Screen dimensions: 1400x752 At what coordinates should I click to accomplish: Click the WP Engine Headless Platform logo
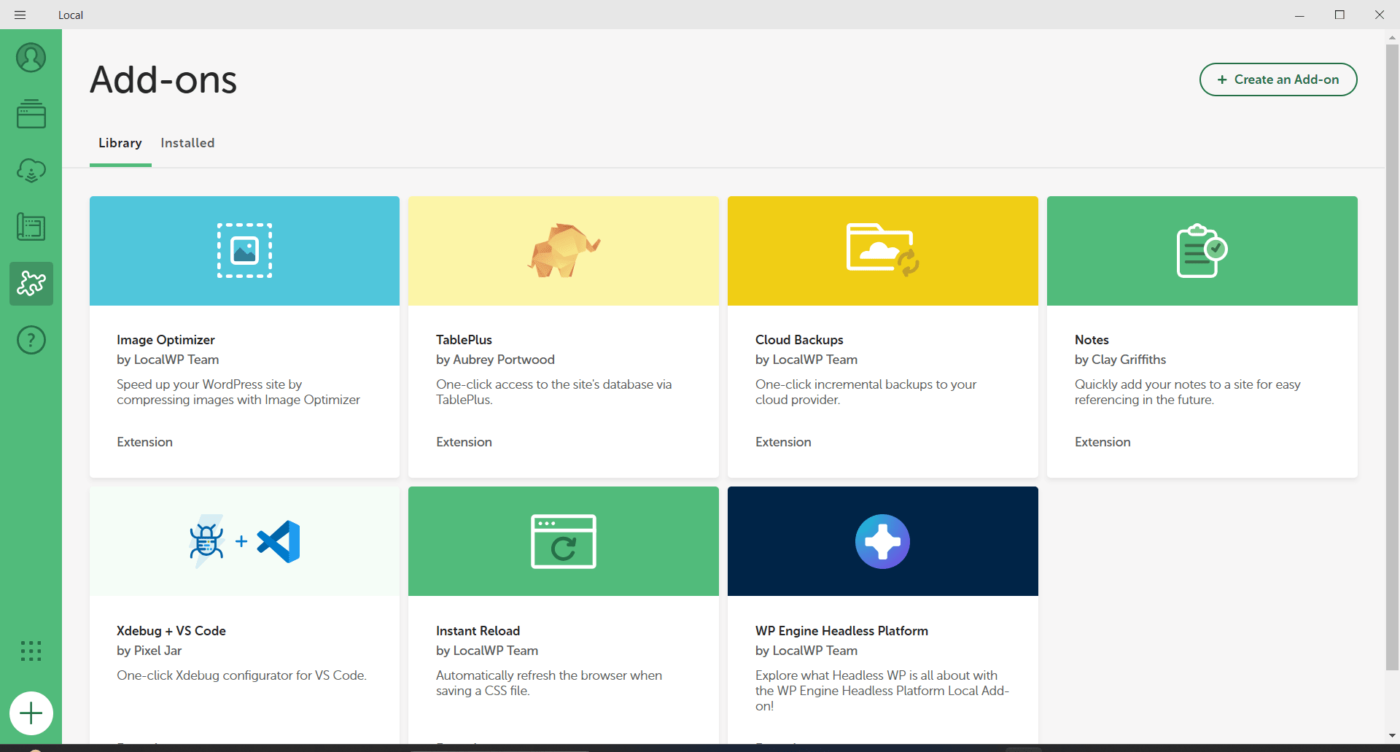[883, 542]
